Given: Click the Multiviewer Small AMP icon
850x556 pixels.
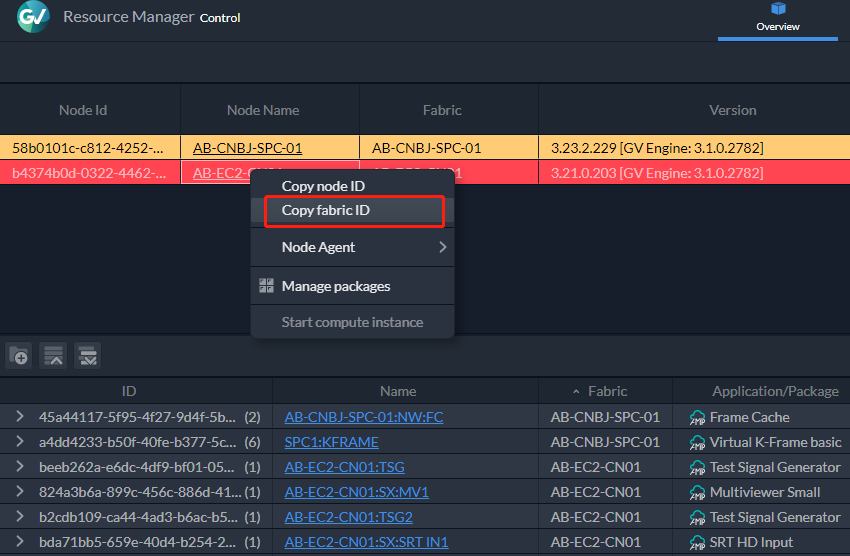Looking at the screenshot, I should [697, 492].
